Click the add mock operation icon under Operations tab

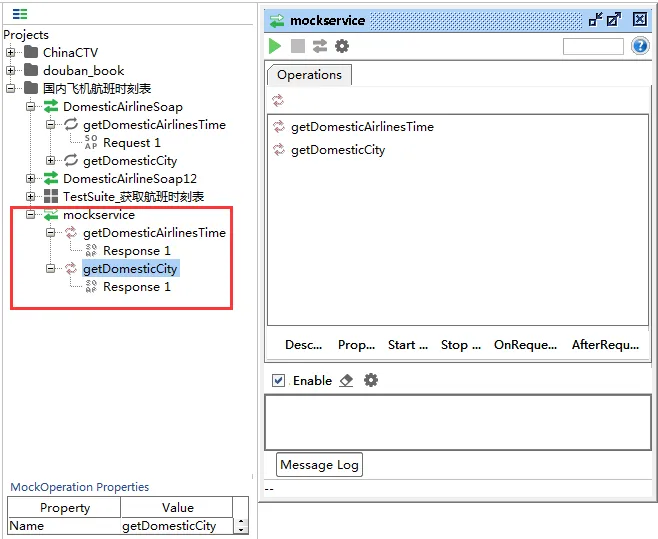(278, 101)
